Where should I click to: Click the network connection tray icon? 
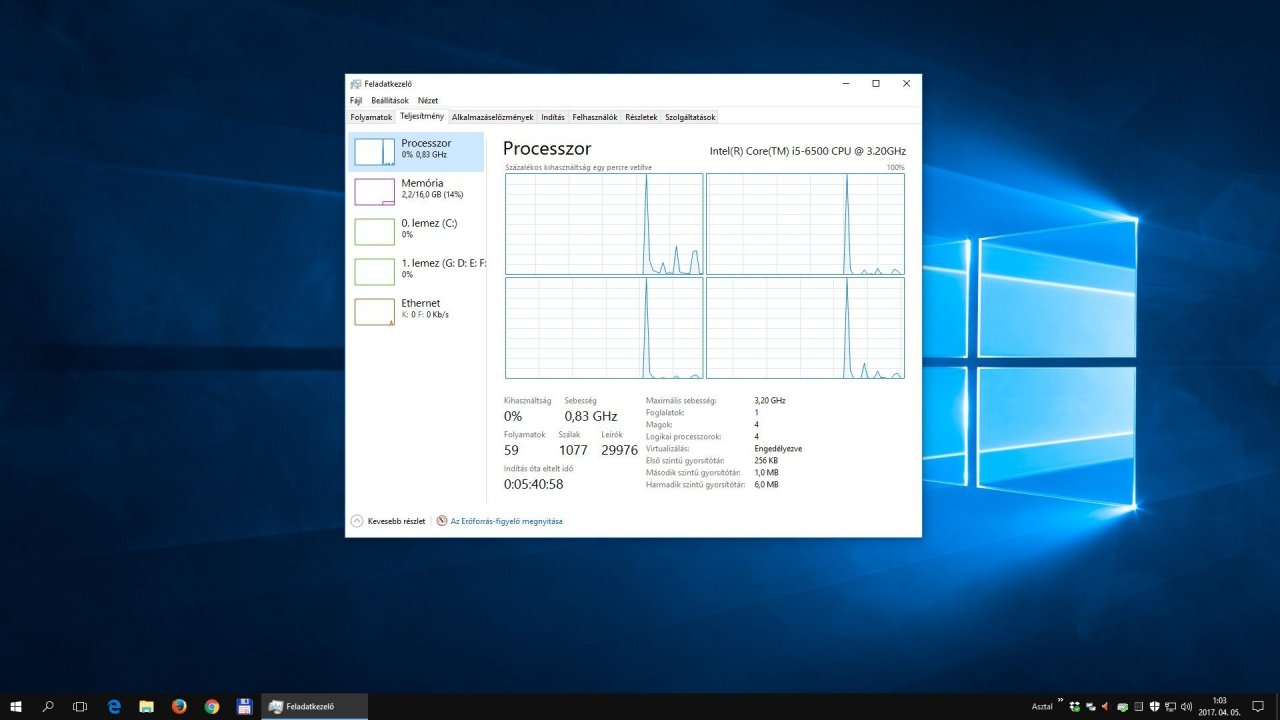[1170, 706]
